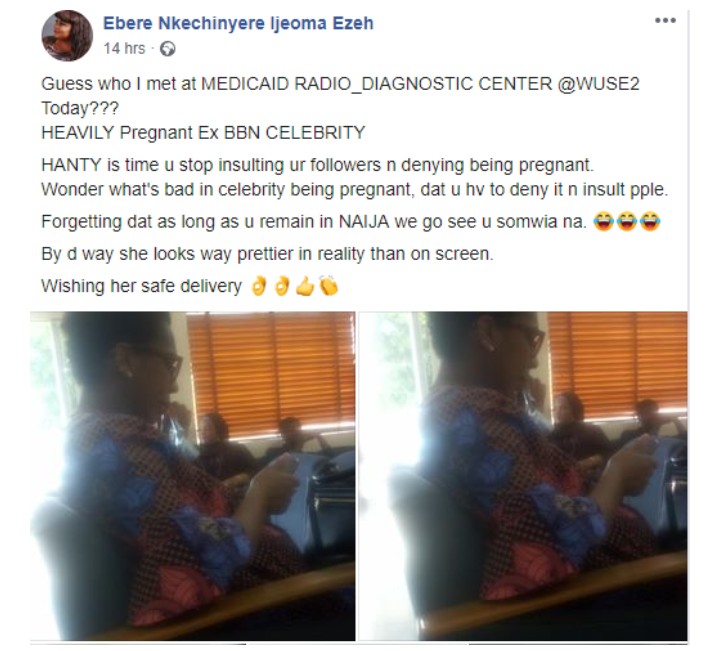Click the "Wishing her safe delivery" text
720x651 pixels.
(141, 287)
